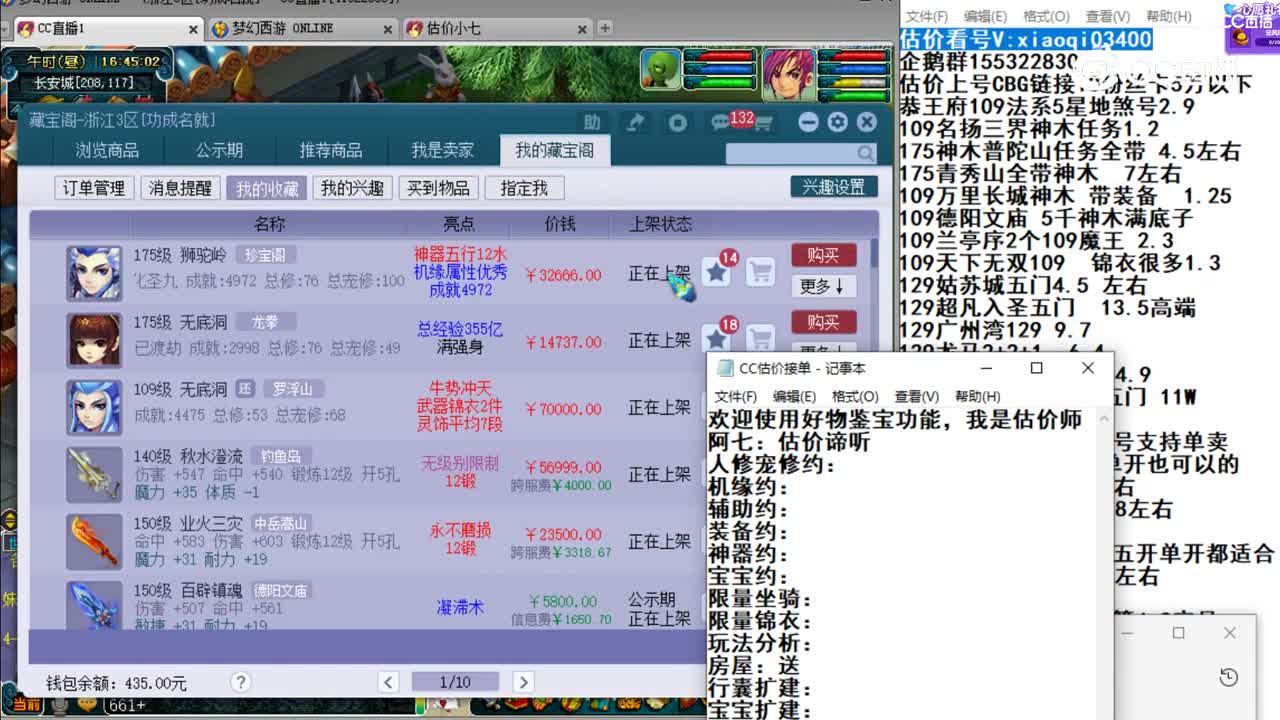Open new browser tab with plus button
This screenshot has height=720, width=1280.
pyautogui.click(x=604, y=28)
